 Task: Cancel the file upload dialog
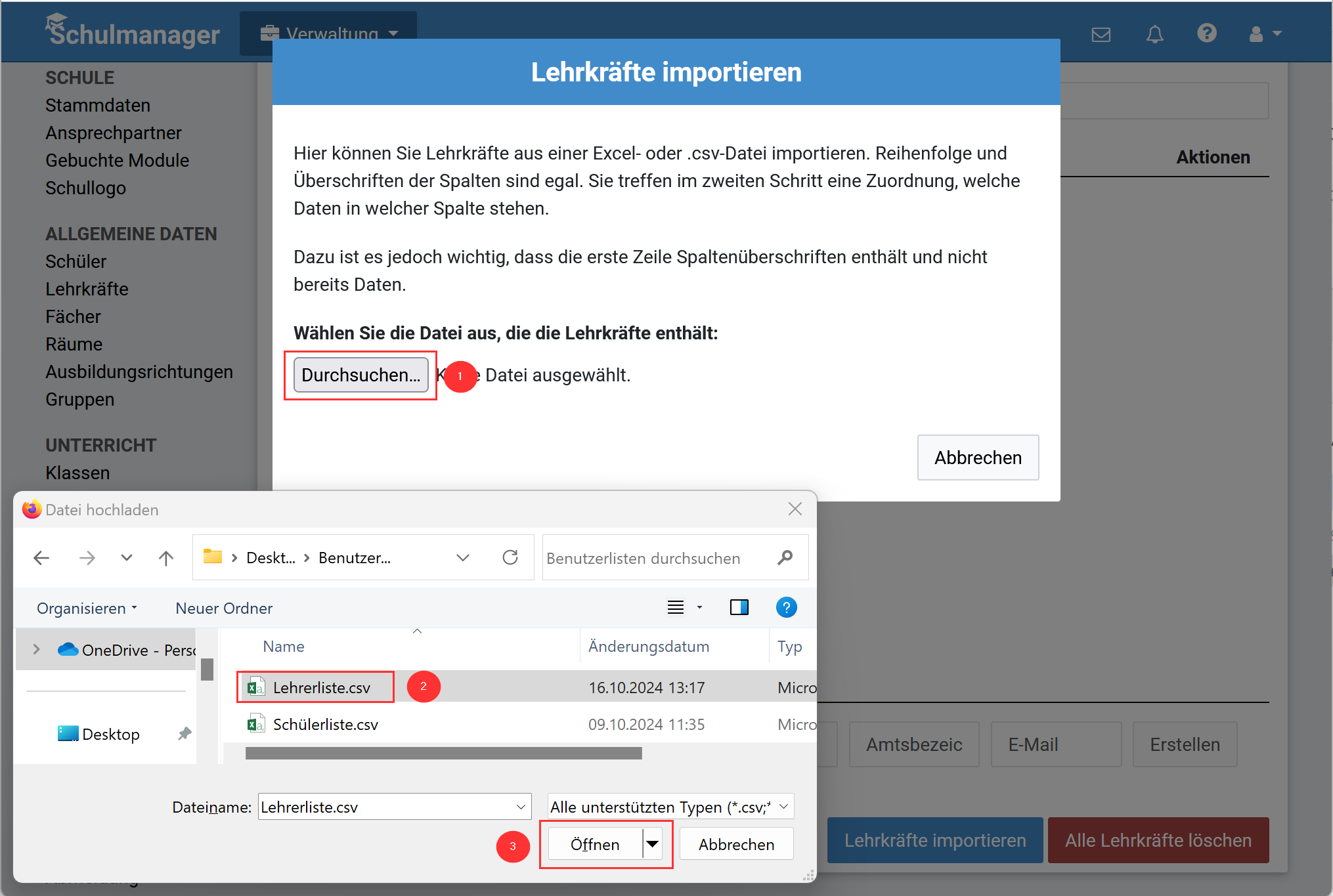(737, 844)
